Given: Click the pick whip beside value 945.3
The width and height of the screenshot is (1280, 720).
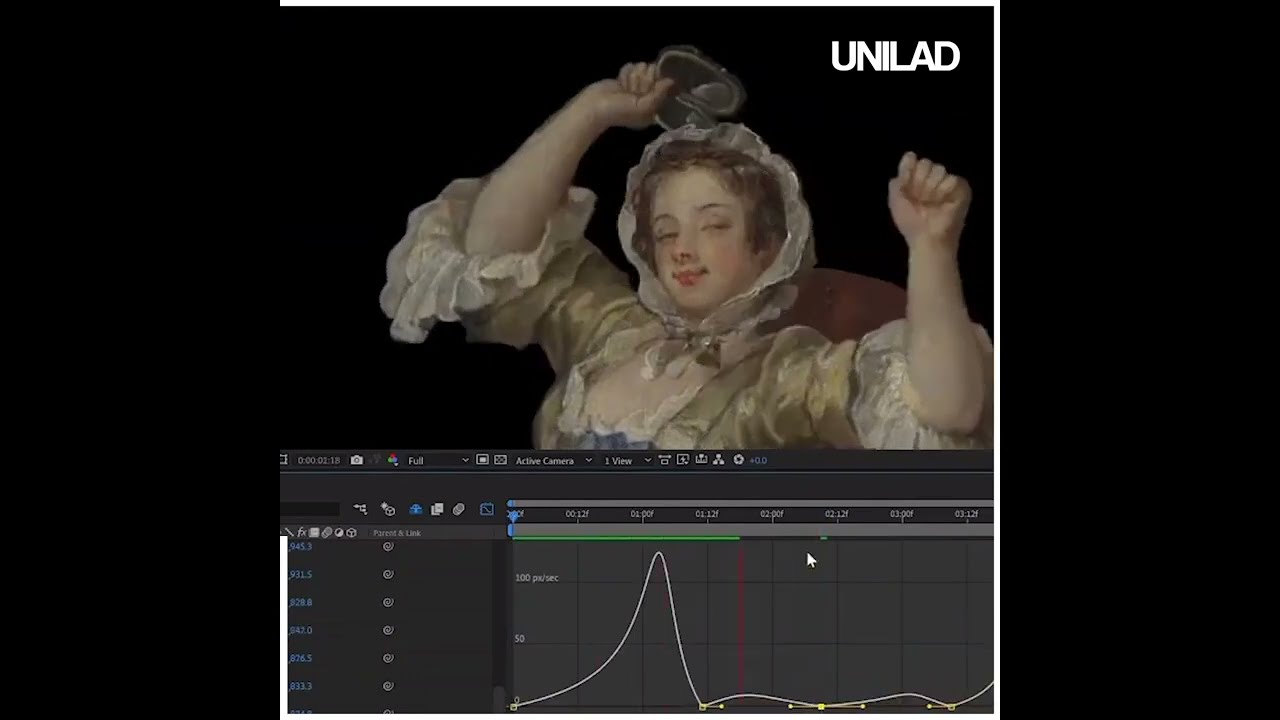Looking at the screenshot, I should coord(388,546).
